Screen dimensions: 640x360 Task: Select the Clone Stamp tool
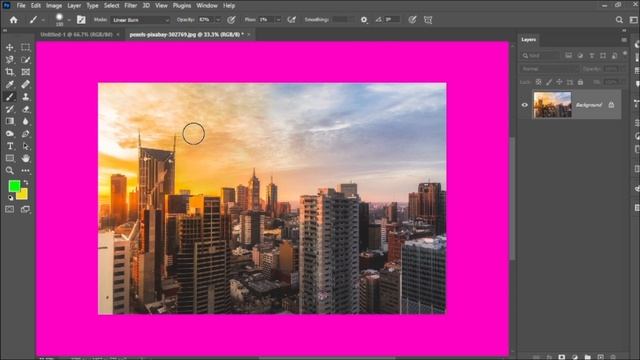(25, 97)
